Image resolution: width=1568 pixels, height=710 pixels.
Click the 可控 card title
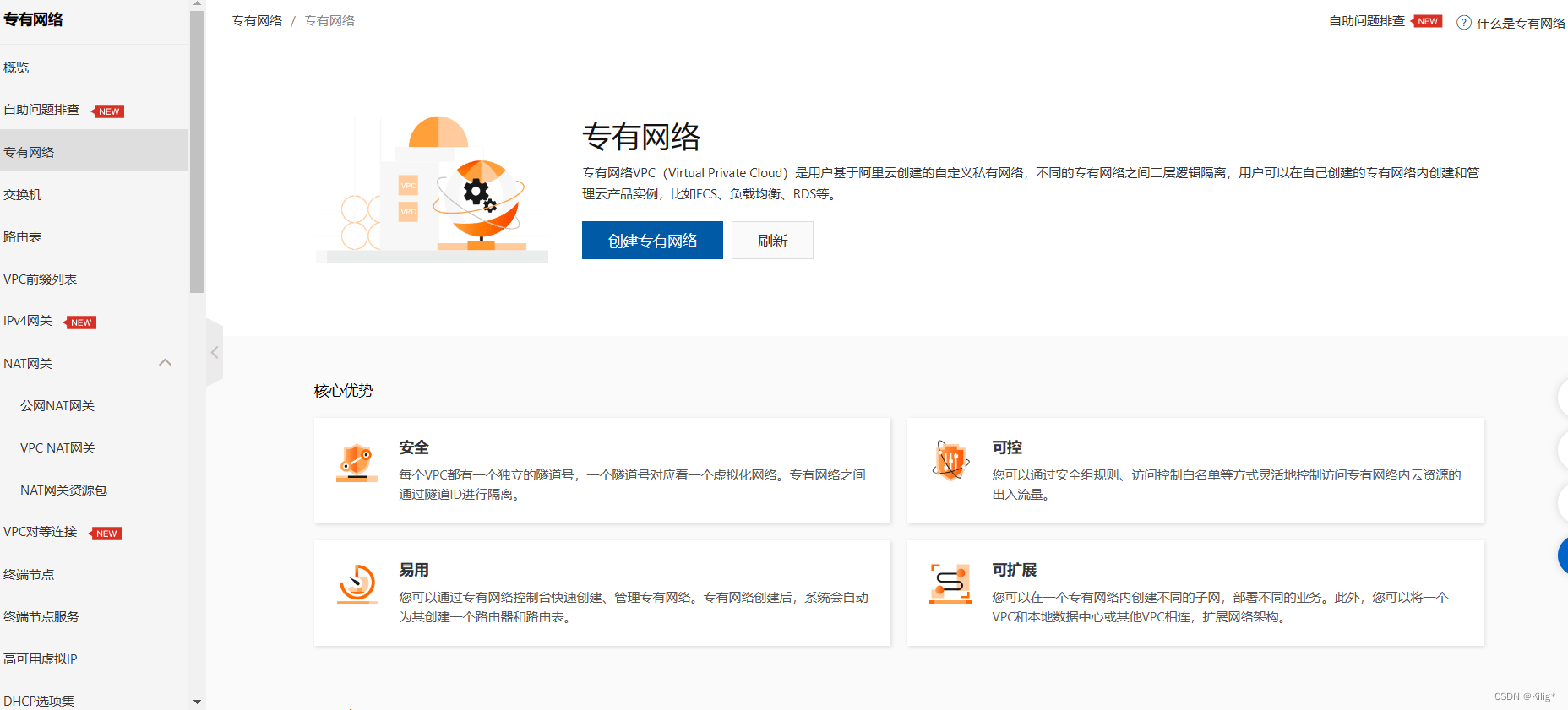pos(1007,447)
